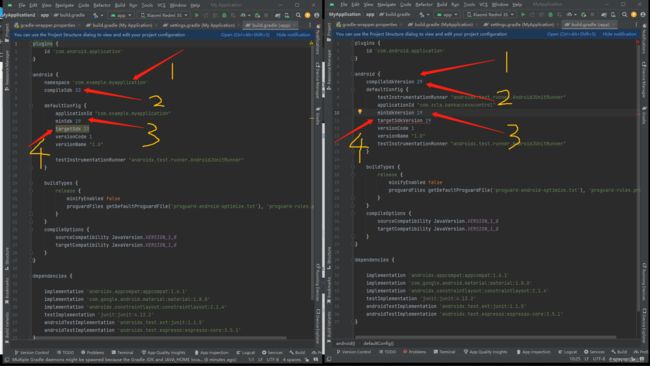Open the Code menu in the right window
Screen dimensions: 650x366
[405, 5]
